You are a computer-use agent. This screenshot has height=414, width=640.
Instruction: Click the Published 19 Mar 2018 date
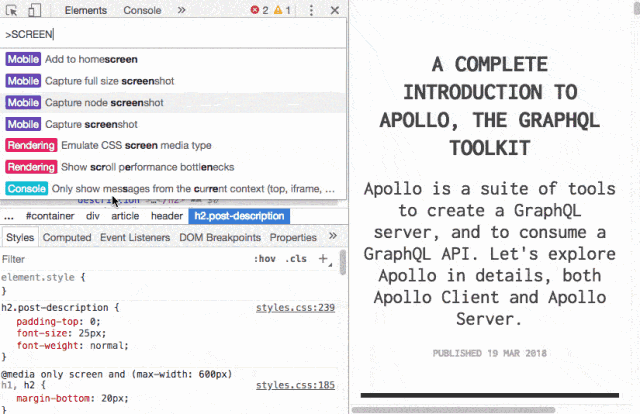tap(489, 353)
